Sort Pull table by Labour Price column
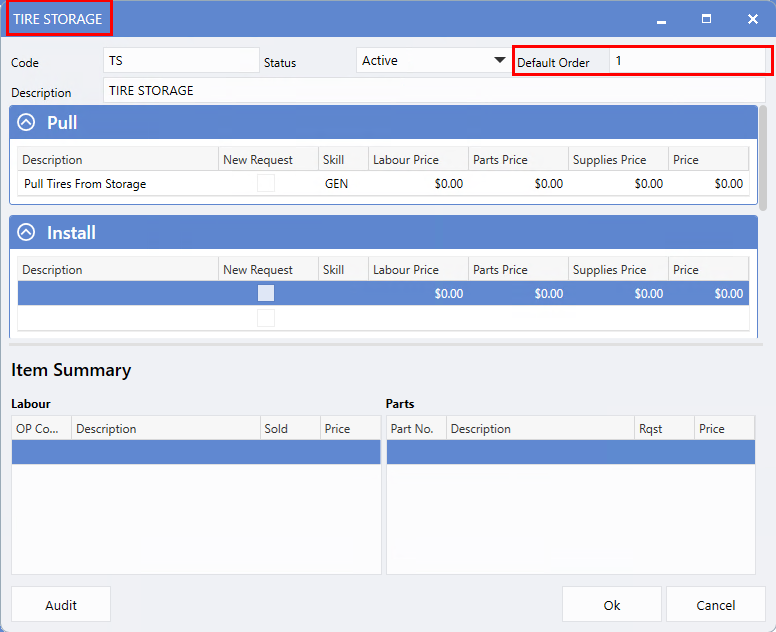The height and width of the screenshot is (632, 776). point(417,160)
